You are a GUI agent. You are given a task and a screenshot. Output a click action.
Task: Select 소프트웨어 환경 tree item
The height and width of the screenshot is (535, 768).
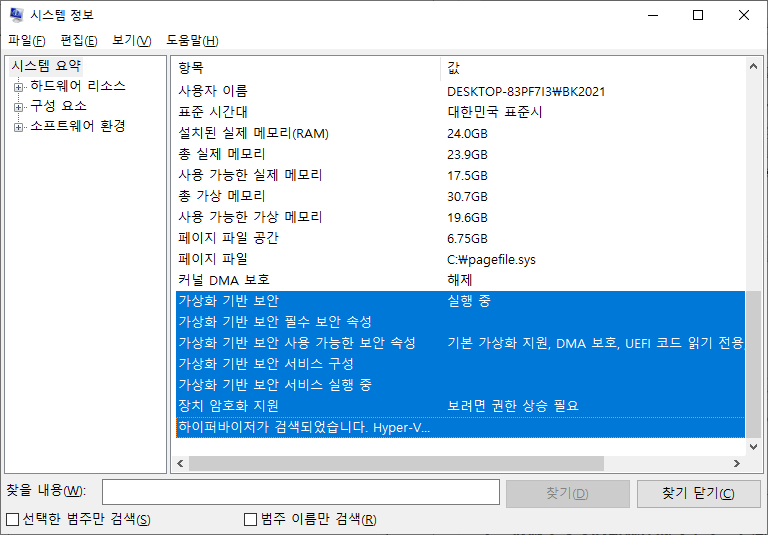(x=77, y=126)
